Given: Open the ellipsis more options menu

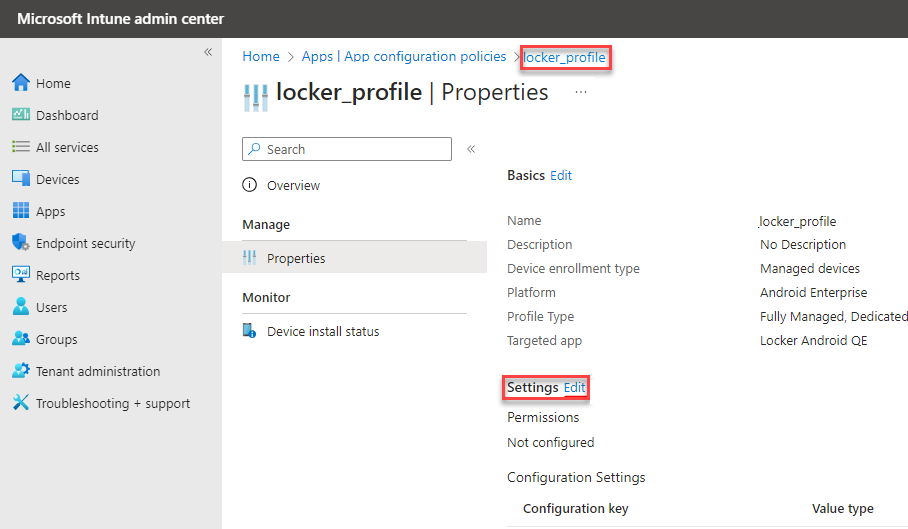Looking at the screenshot, I should coord(581,92).
